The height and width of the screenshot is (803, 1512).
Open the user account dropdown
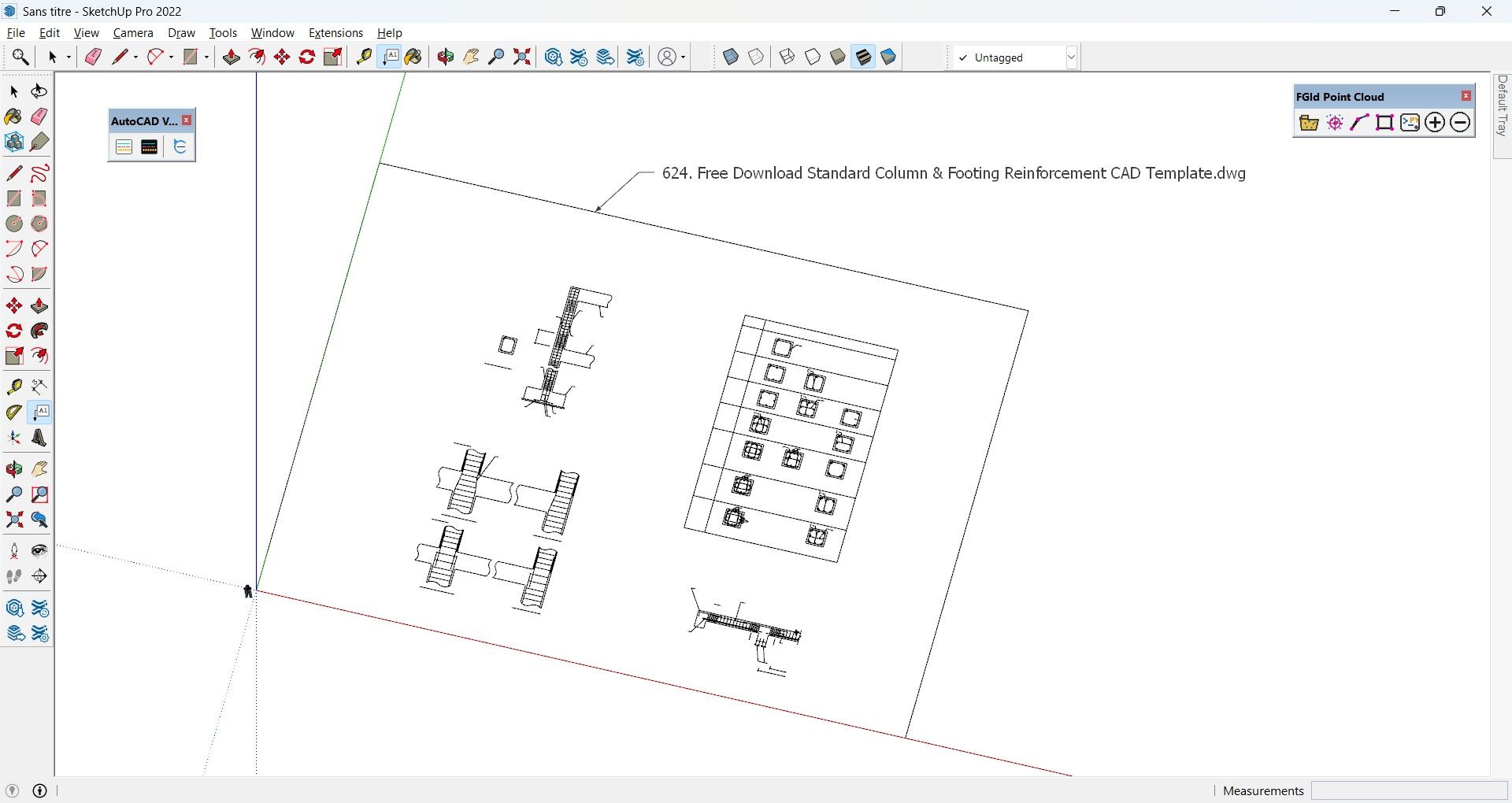(671, 57)
